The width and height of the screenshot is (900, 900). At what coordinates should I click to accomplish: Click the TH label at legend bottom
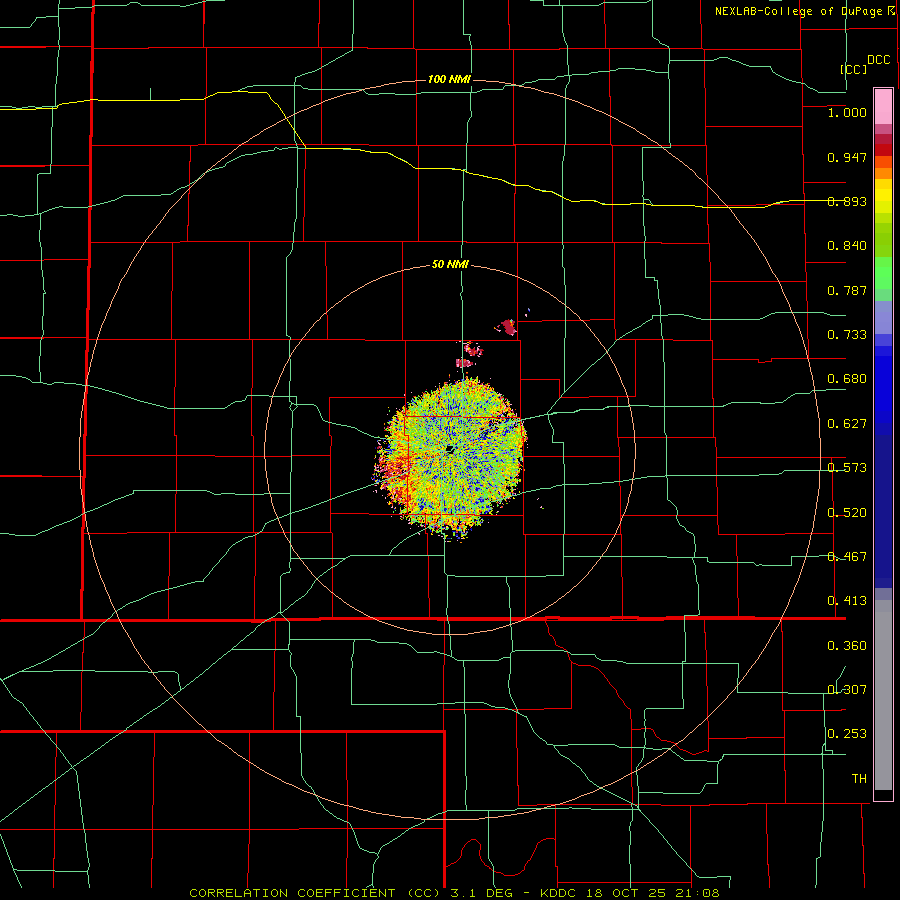point(859,779)
